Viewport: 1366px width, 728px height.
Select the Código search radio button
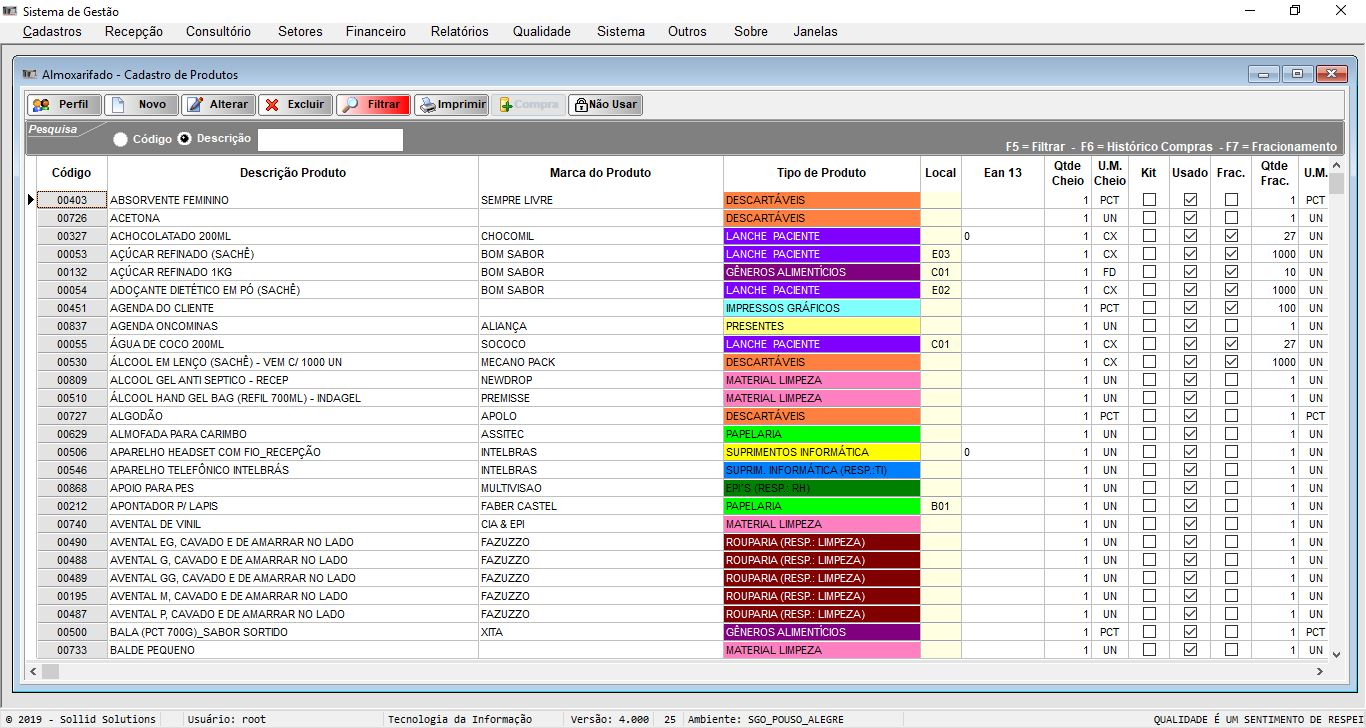coord(120,139)
